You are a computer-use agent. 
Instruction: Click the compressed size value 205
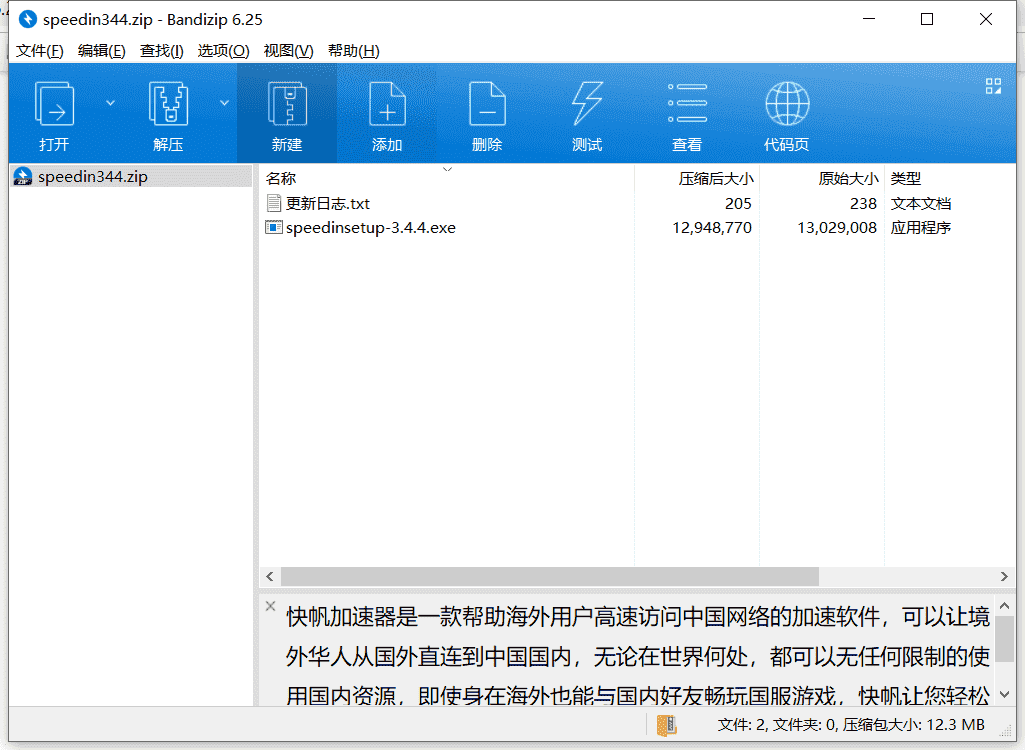click(x=738, y=204)
